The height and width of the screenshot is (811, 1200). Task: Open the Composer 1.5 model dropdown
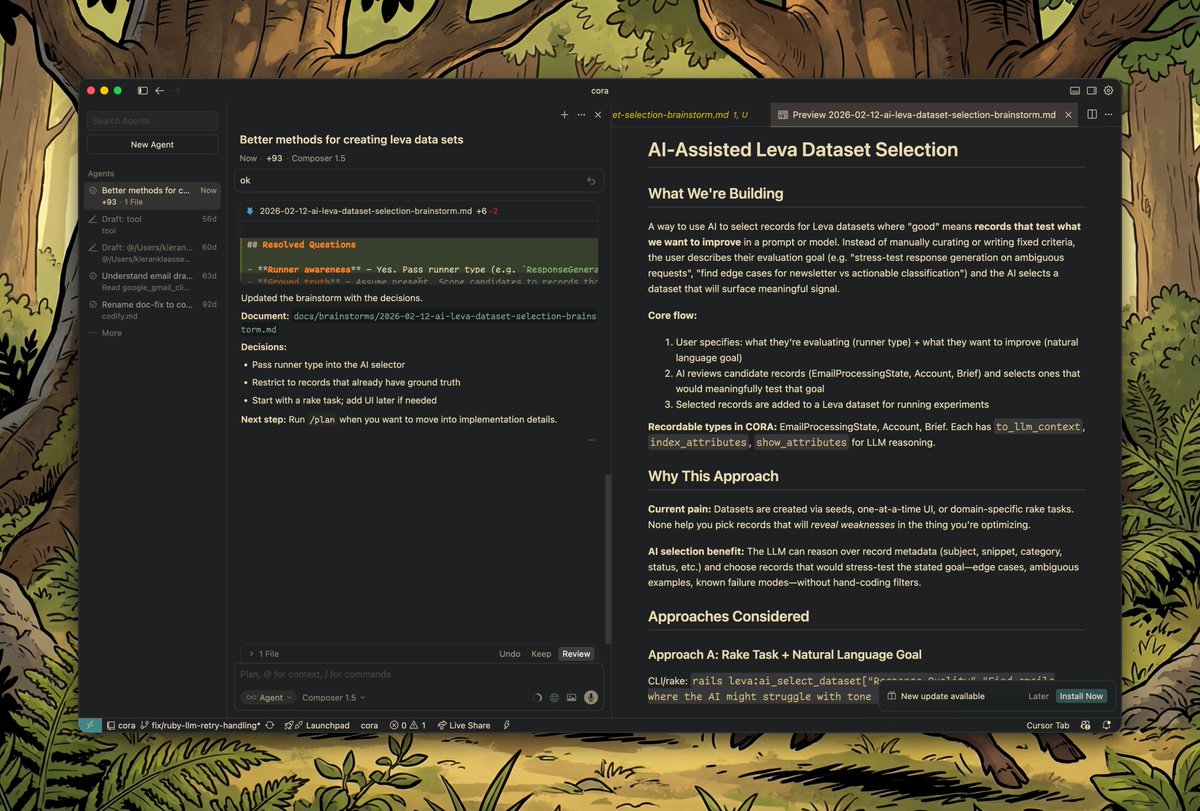pos(334,698)
